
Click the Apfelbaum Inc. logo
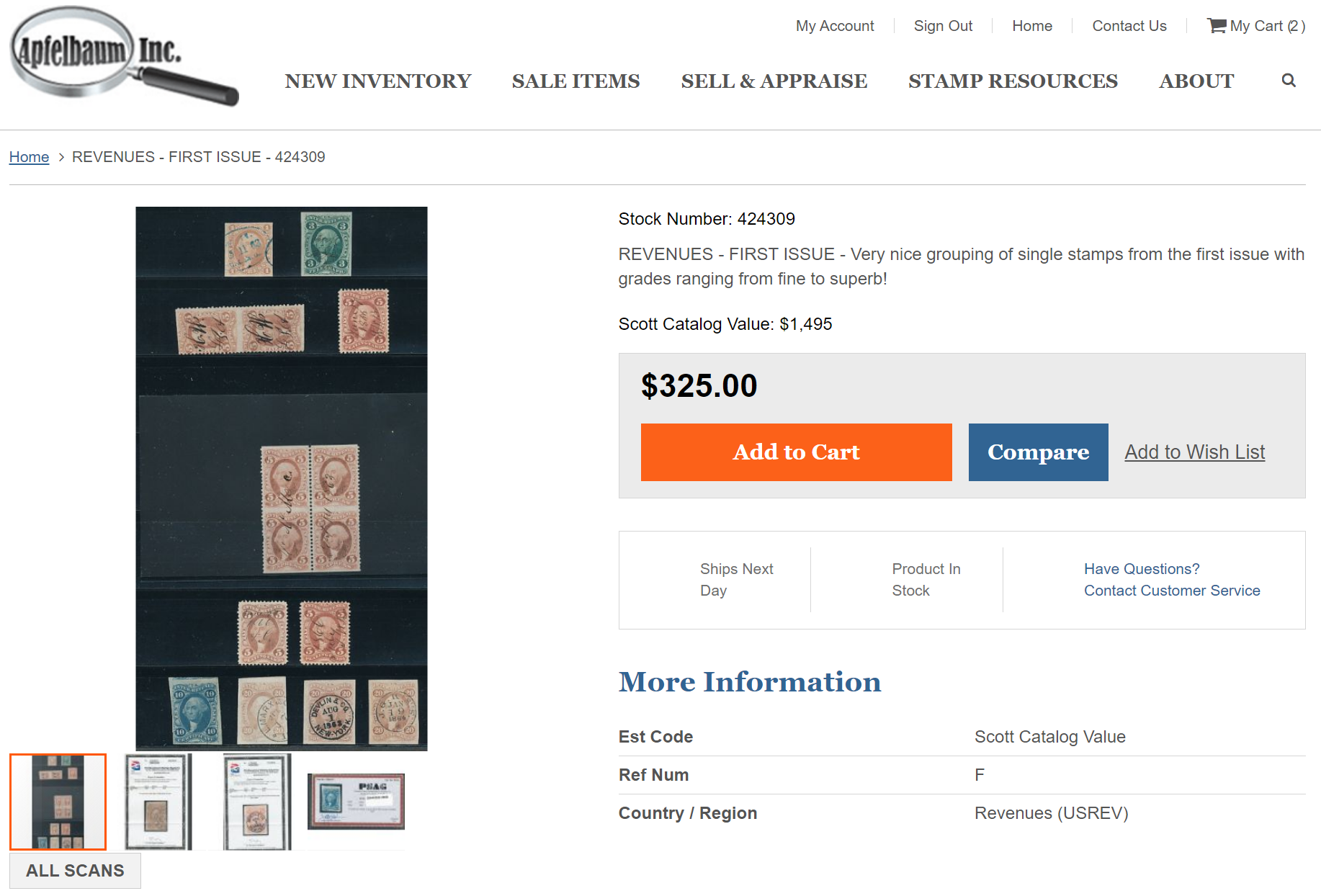[122, 56]
